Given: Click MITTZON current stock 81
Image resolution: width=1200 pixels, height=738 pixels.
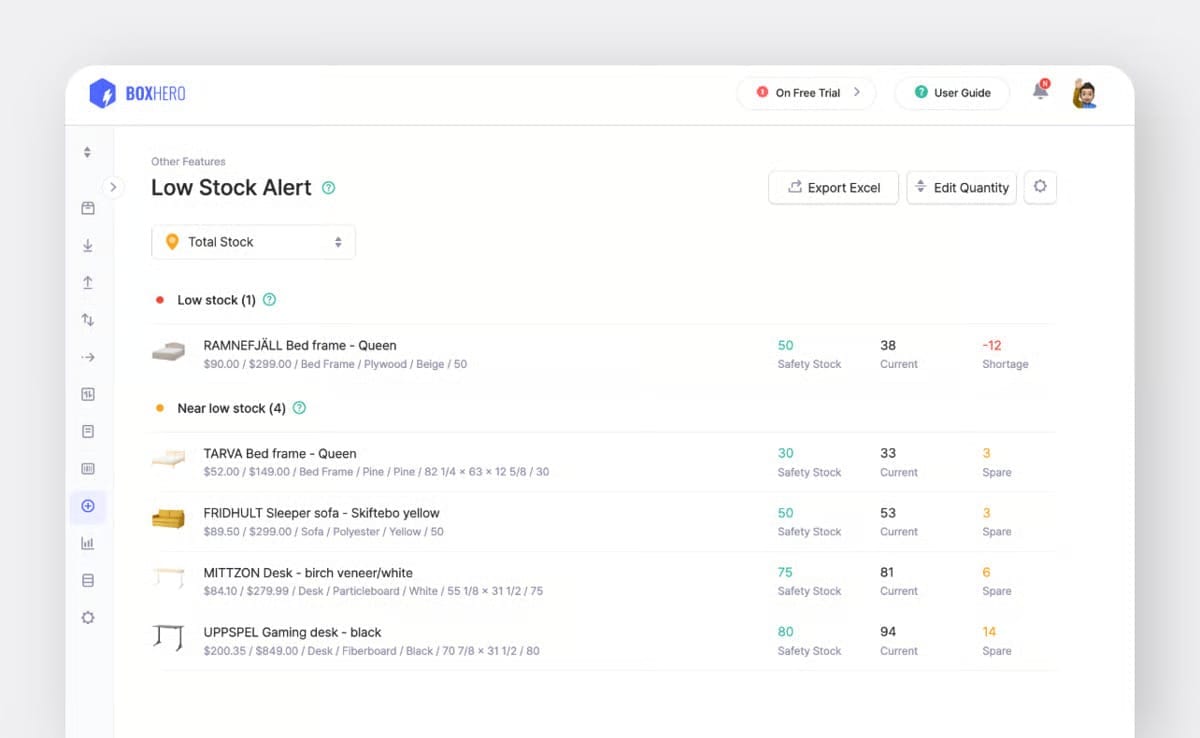Looking at the screenshot, I should (888, 572).
